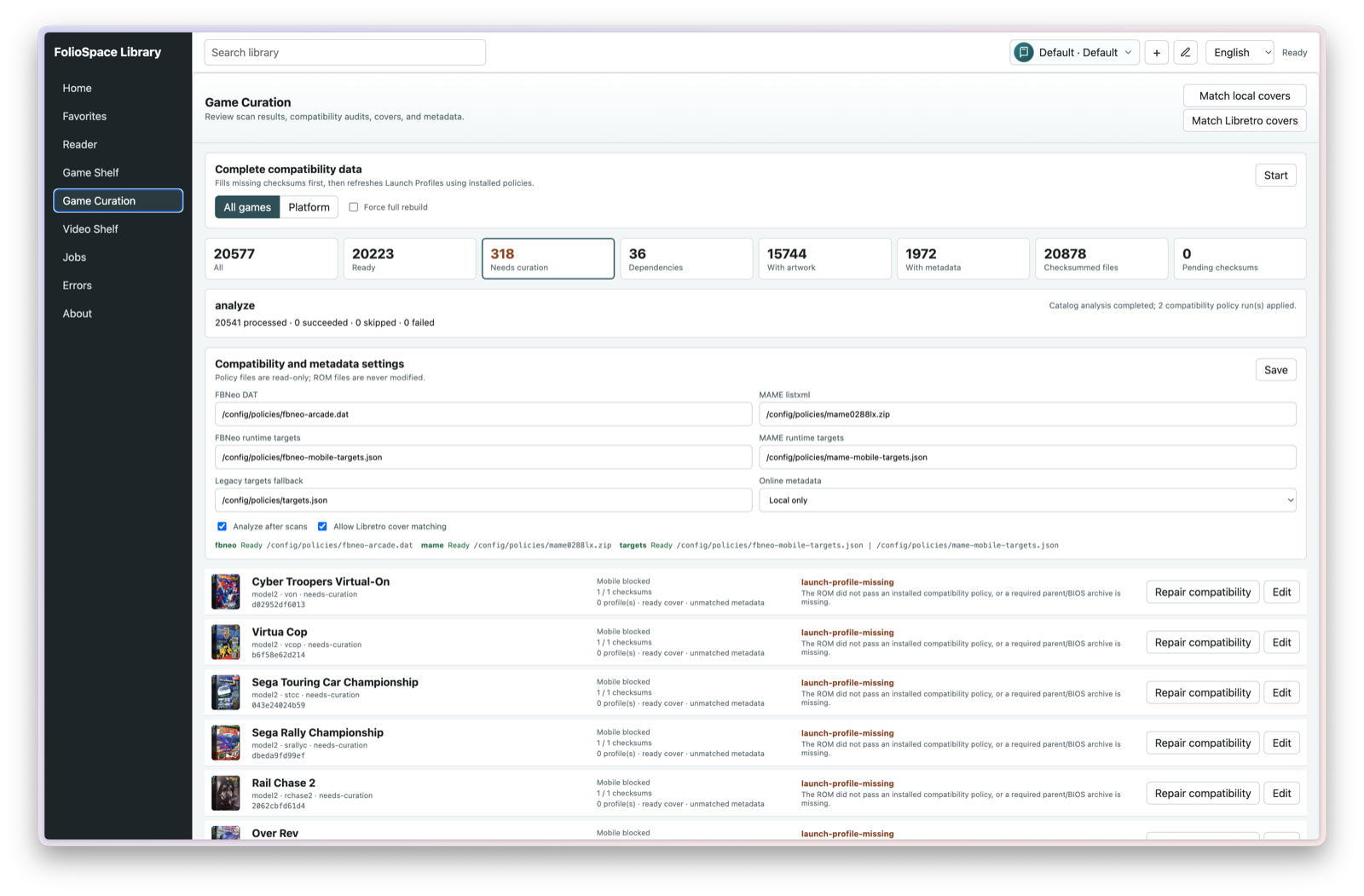The width and height of the screenshot is (1364, 896).
Task: Select the 36 Dependencies stat card
Action: pyautogui.click(x=686, y=258)
